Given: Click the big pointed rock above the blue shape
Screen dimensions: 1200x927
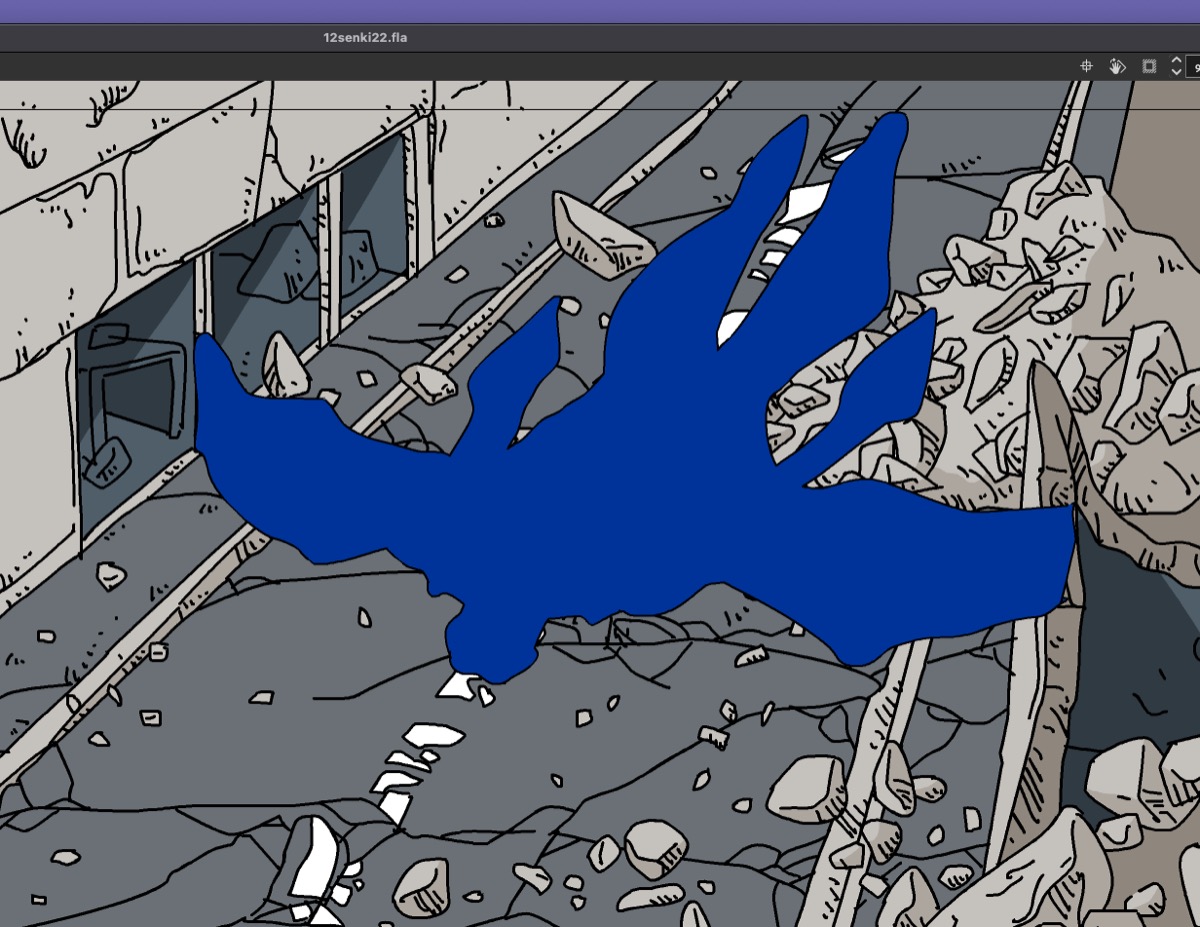Looking at the screenshot, I should click(x=600, y=236).
